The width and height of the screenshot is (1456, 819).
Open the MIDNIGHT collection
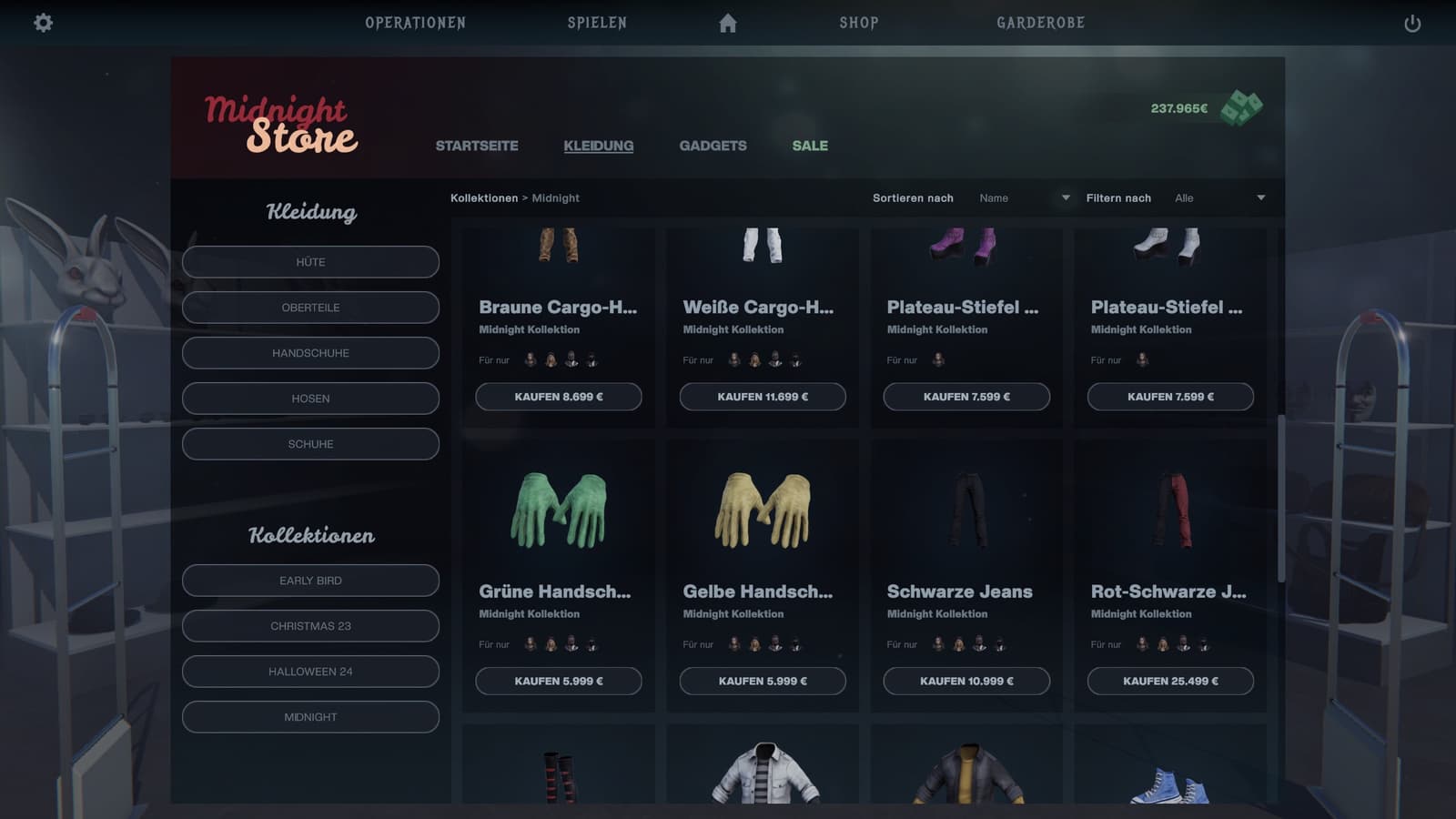(x=310, y=717)
